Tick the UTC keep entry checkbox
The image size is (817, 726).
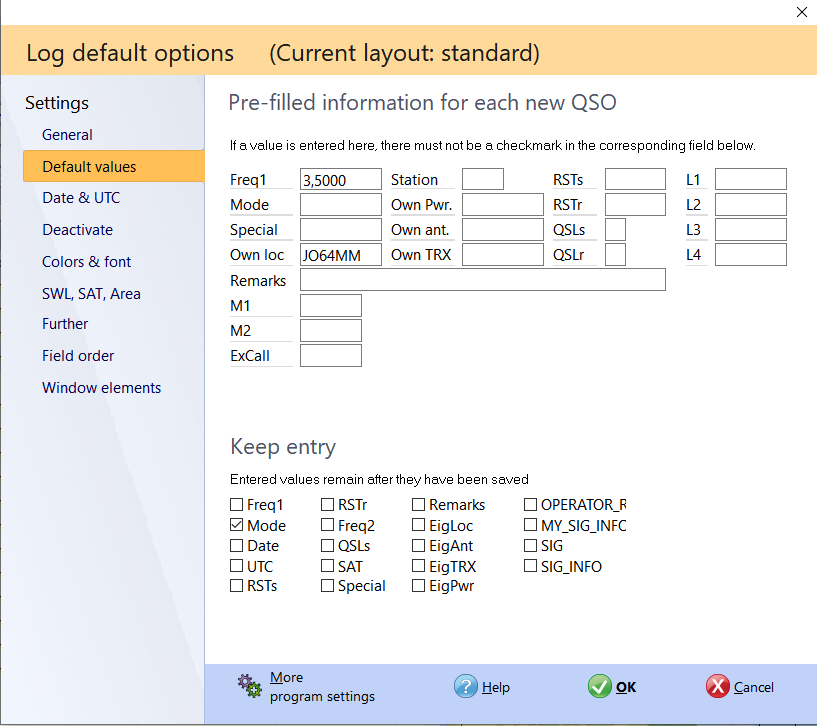click(x=237, y=566)
